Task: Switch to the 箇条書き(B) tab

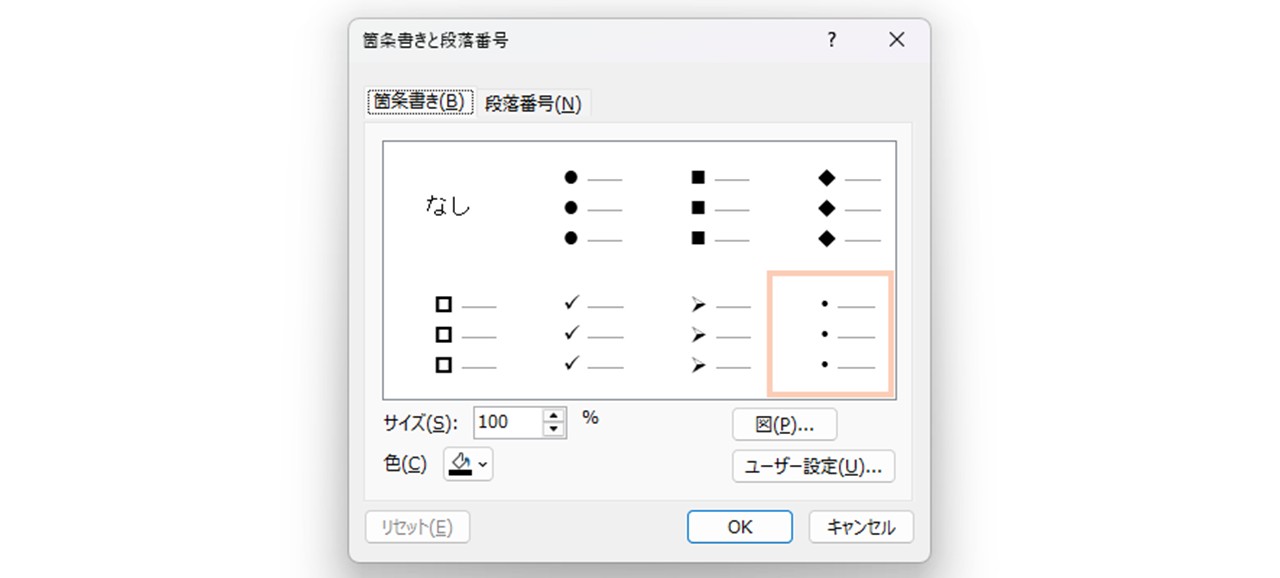Action: pos(420,101)
